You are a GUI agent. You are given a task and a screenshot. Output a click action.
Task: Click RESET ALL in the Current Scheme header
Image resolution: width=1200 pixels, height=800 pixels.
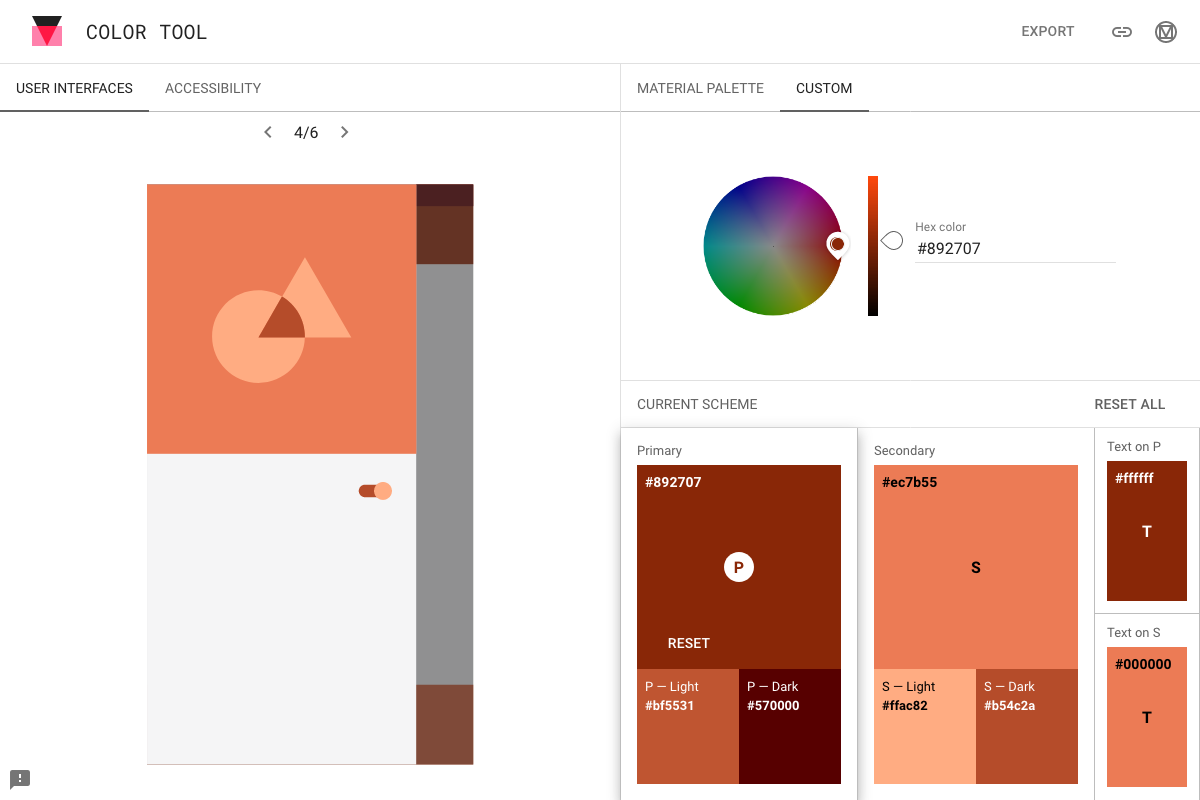click(x=1129, y=404)
